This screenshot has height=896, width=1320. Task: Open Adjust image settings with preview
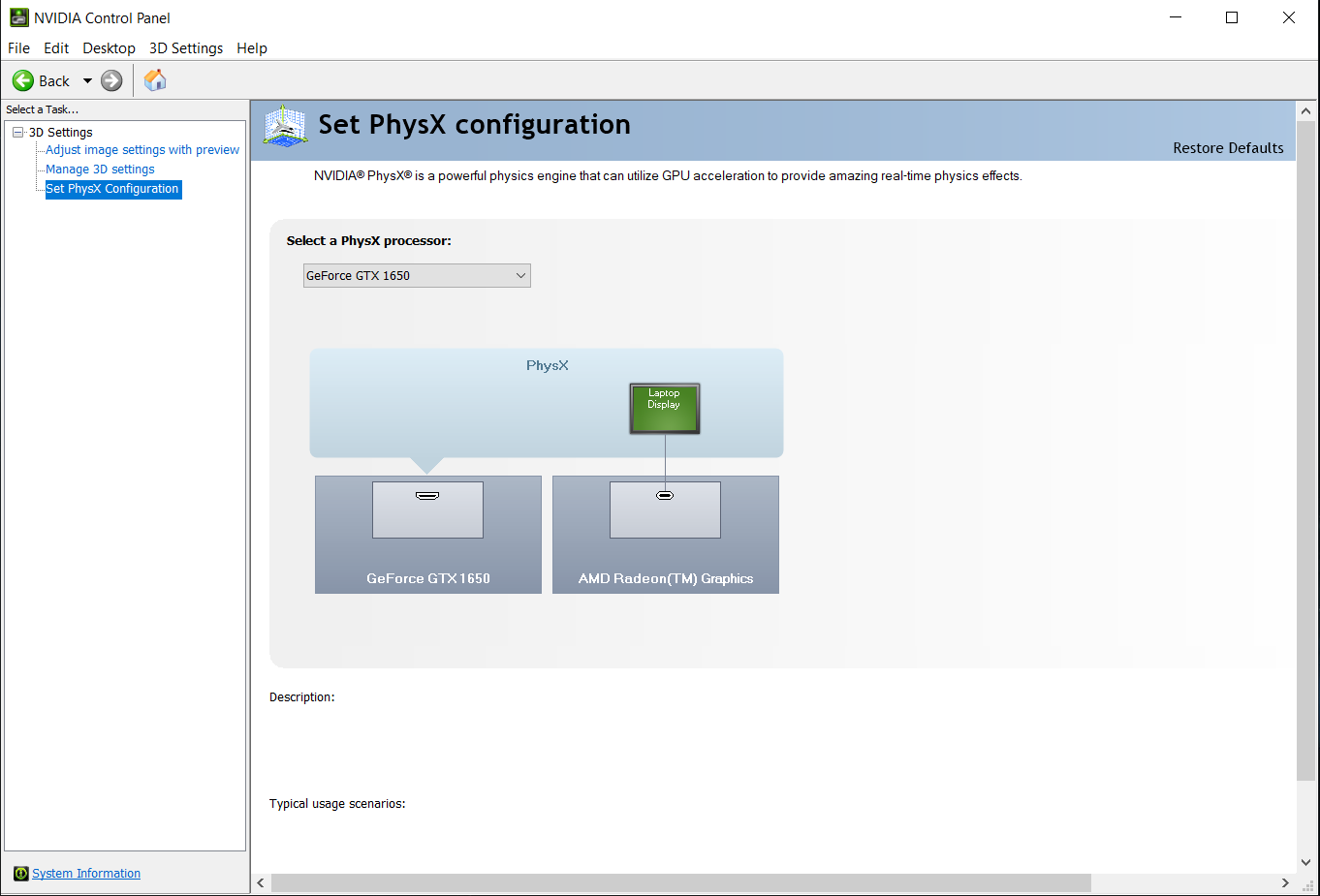pos(142,150)
